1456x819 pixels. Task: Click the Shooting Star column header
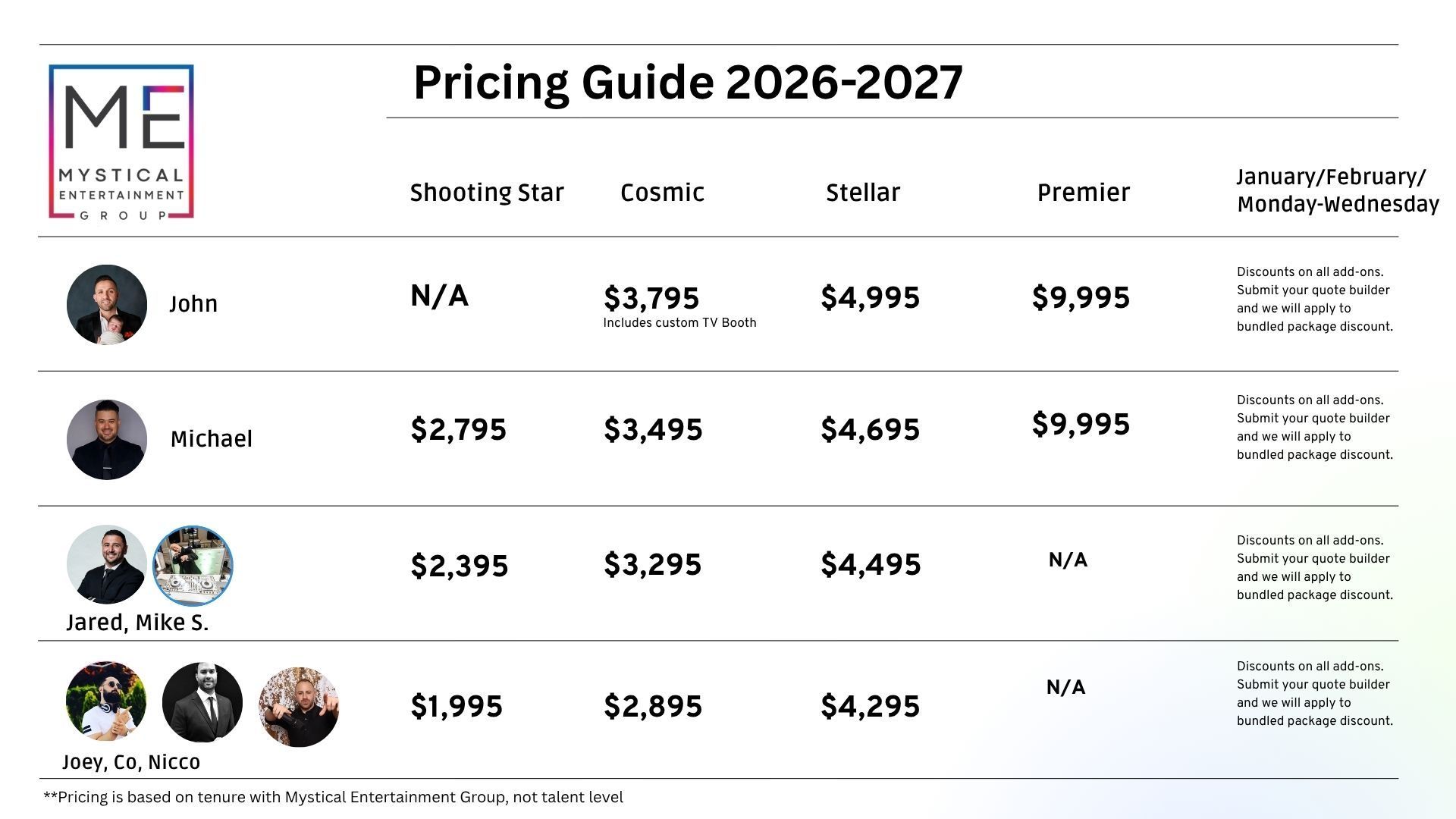[x=487, y=193]
